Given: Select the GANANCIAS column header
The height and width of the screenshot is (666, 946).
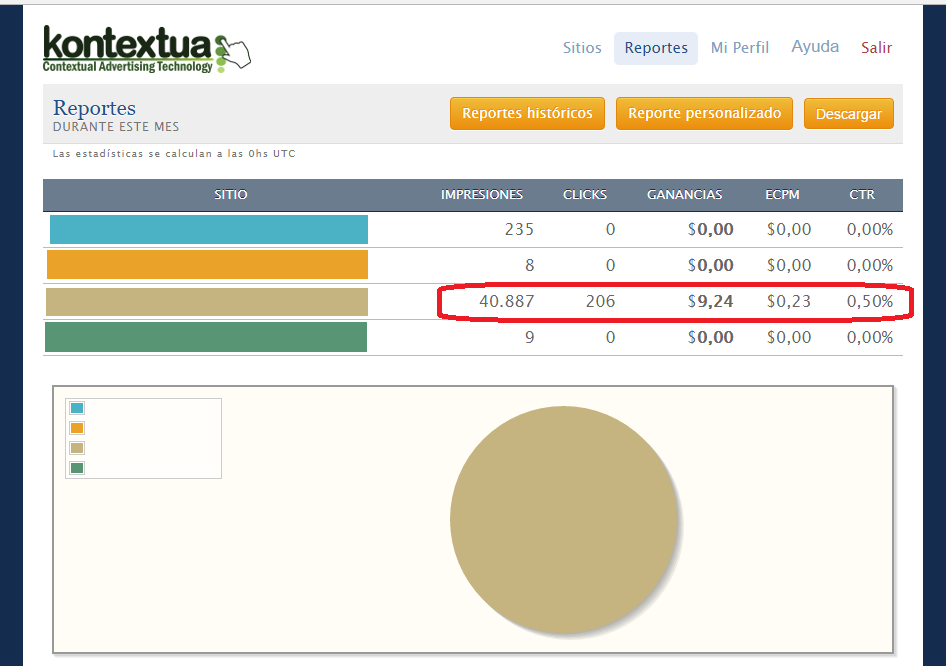Looking at the screenshot, I should click(x=684, y=195).
